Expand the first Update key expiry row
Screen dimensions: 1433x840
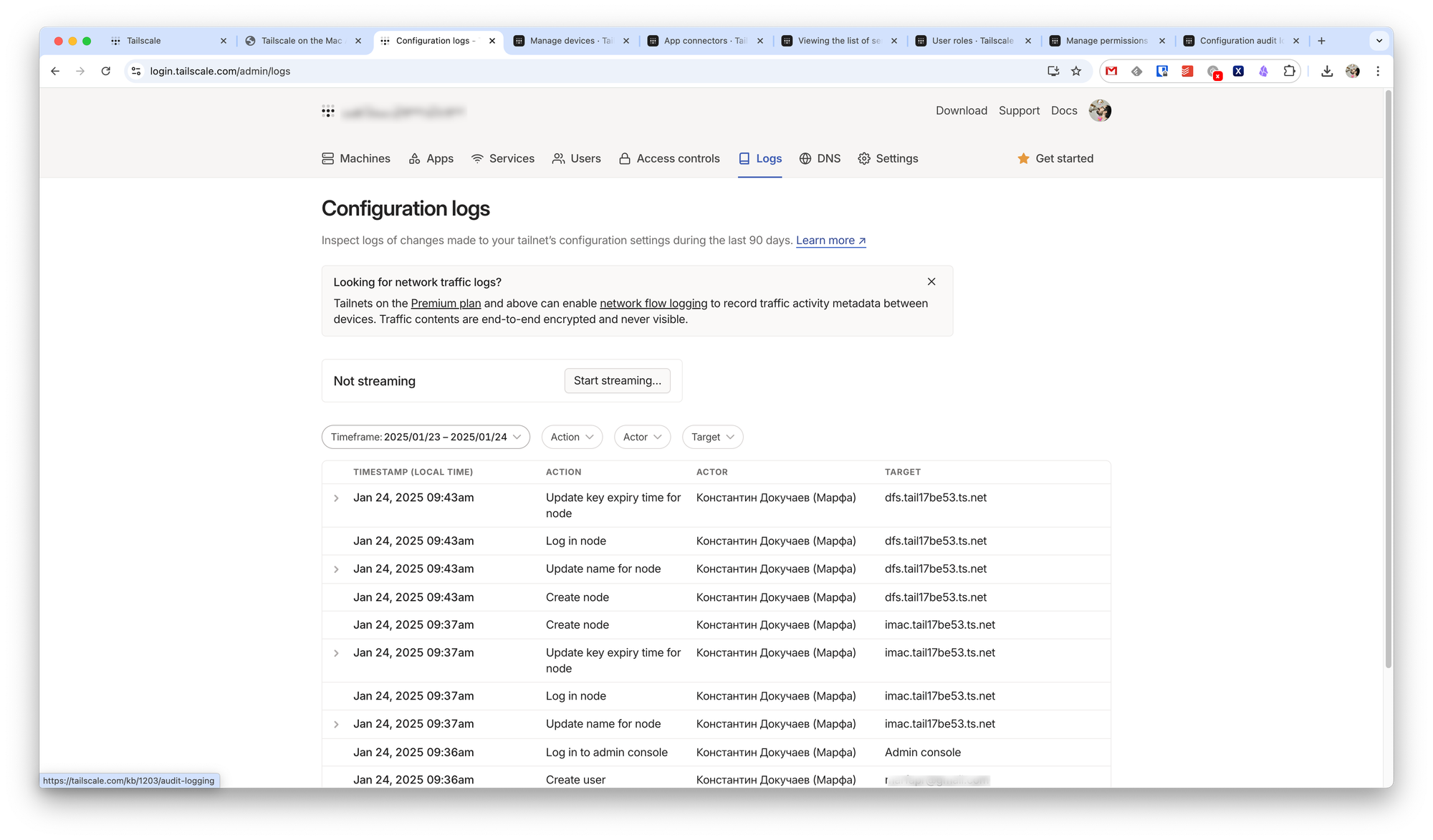336,498
